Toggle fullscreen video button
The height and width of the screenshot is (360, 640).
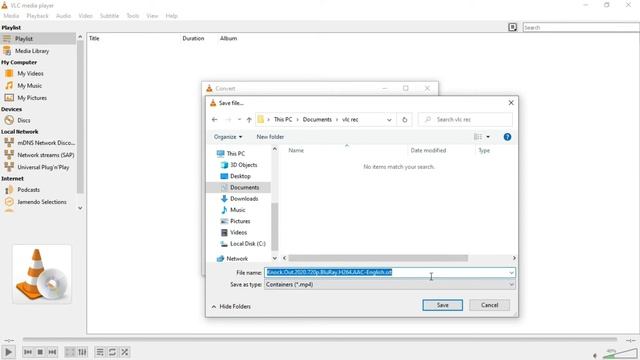click(x=70, y=352)
